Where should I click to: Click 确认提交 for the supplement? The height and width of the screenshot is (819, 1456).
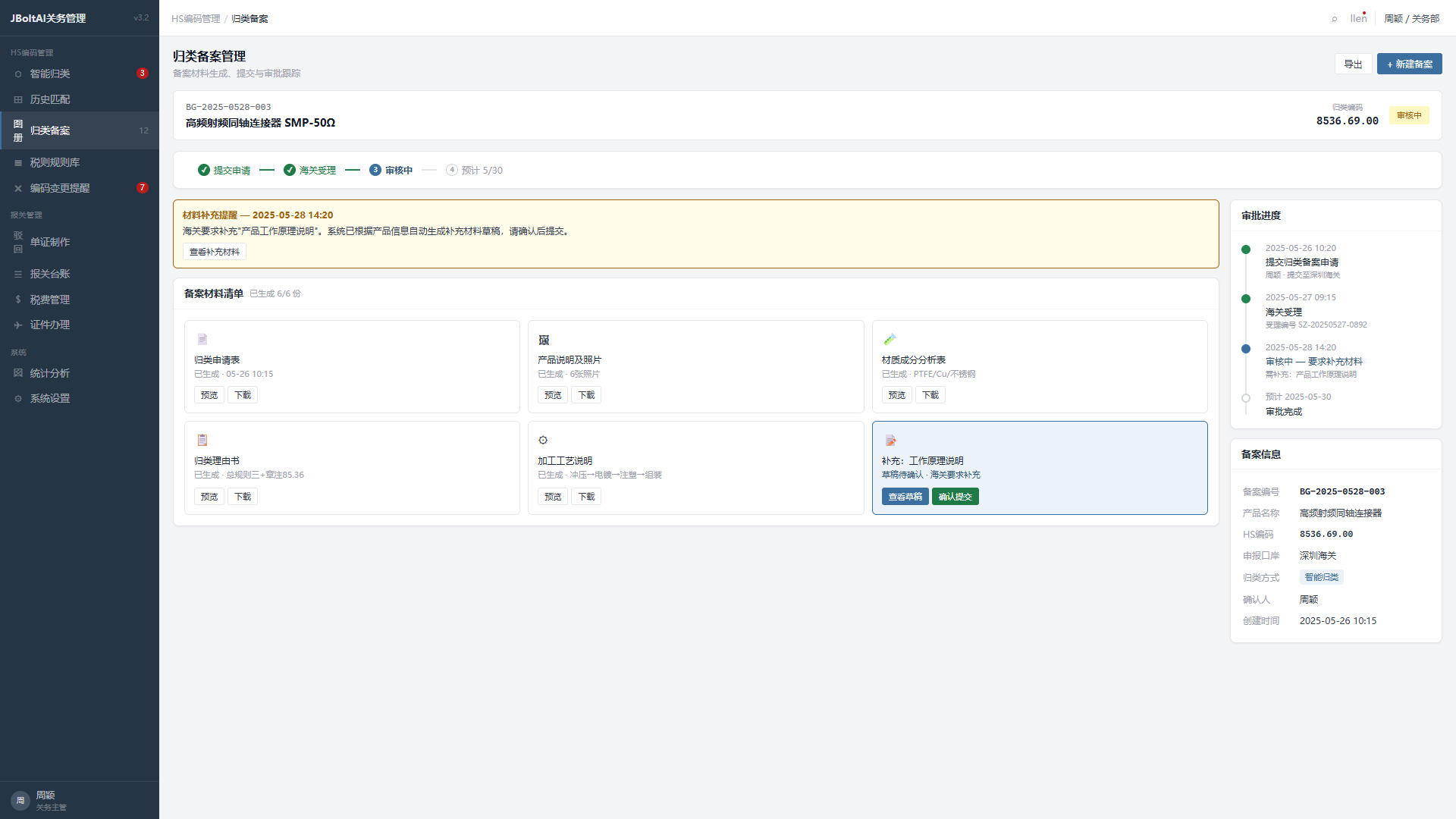tap(955, 497)
